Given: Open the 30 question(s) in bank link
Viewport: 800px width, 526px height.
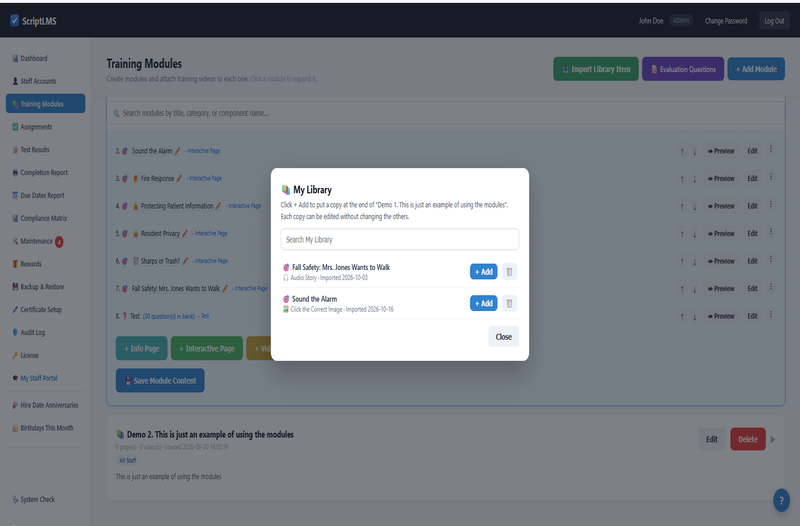Looking at the screenshot, I should click(168, 316).
